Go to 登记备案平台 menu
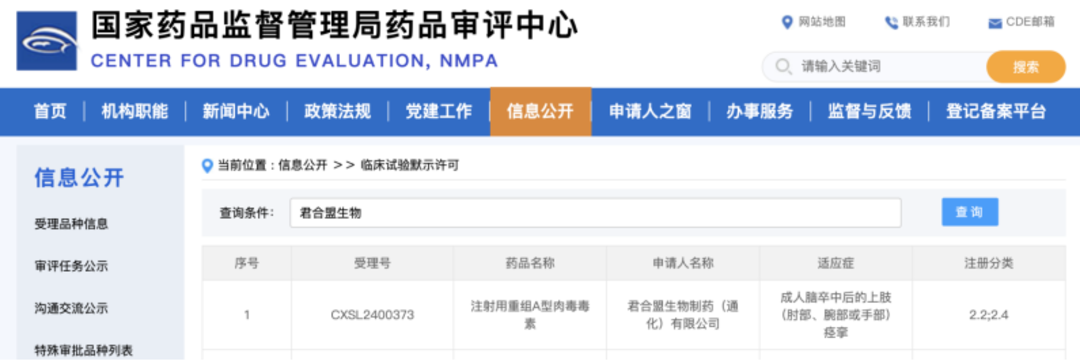Image resolution: width=1080 pixels, height=361 pixels. (996, 112)
